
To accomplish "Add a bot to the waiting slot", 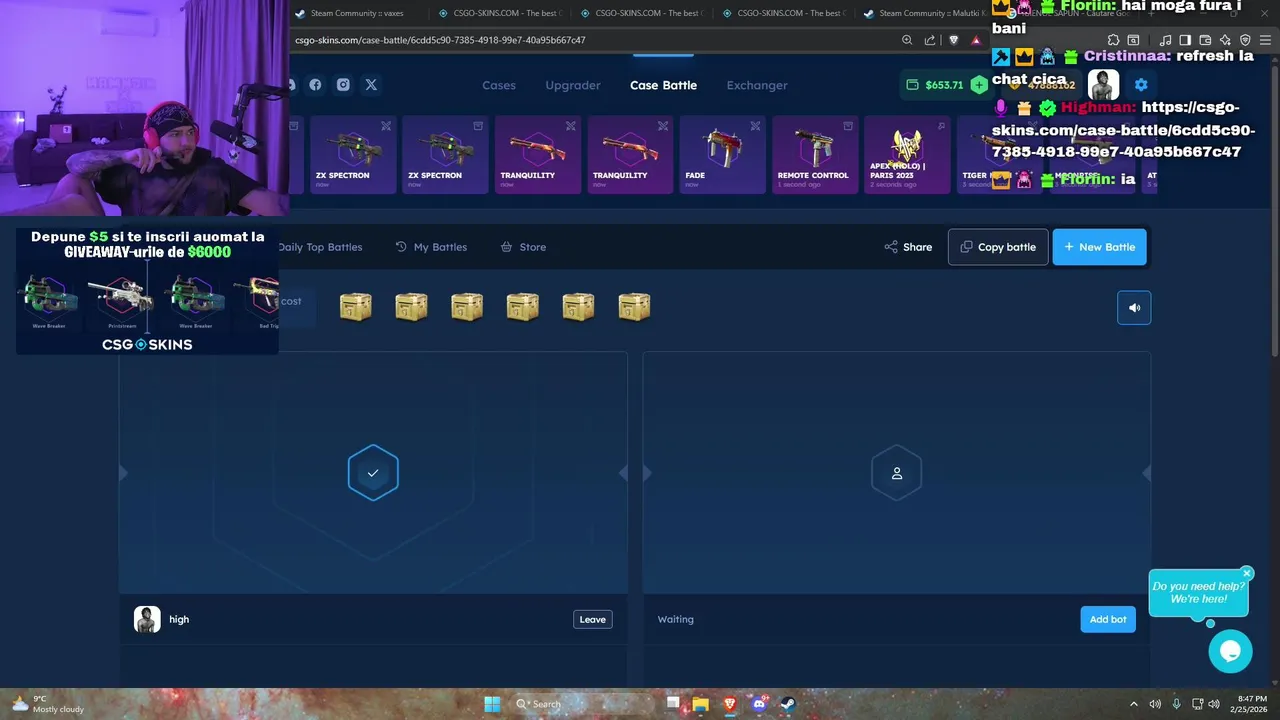I will [x=1107, y=619].
